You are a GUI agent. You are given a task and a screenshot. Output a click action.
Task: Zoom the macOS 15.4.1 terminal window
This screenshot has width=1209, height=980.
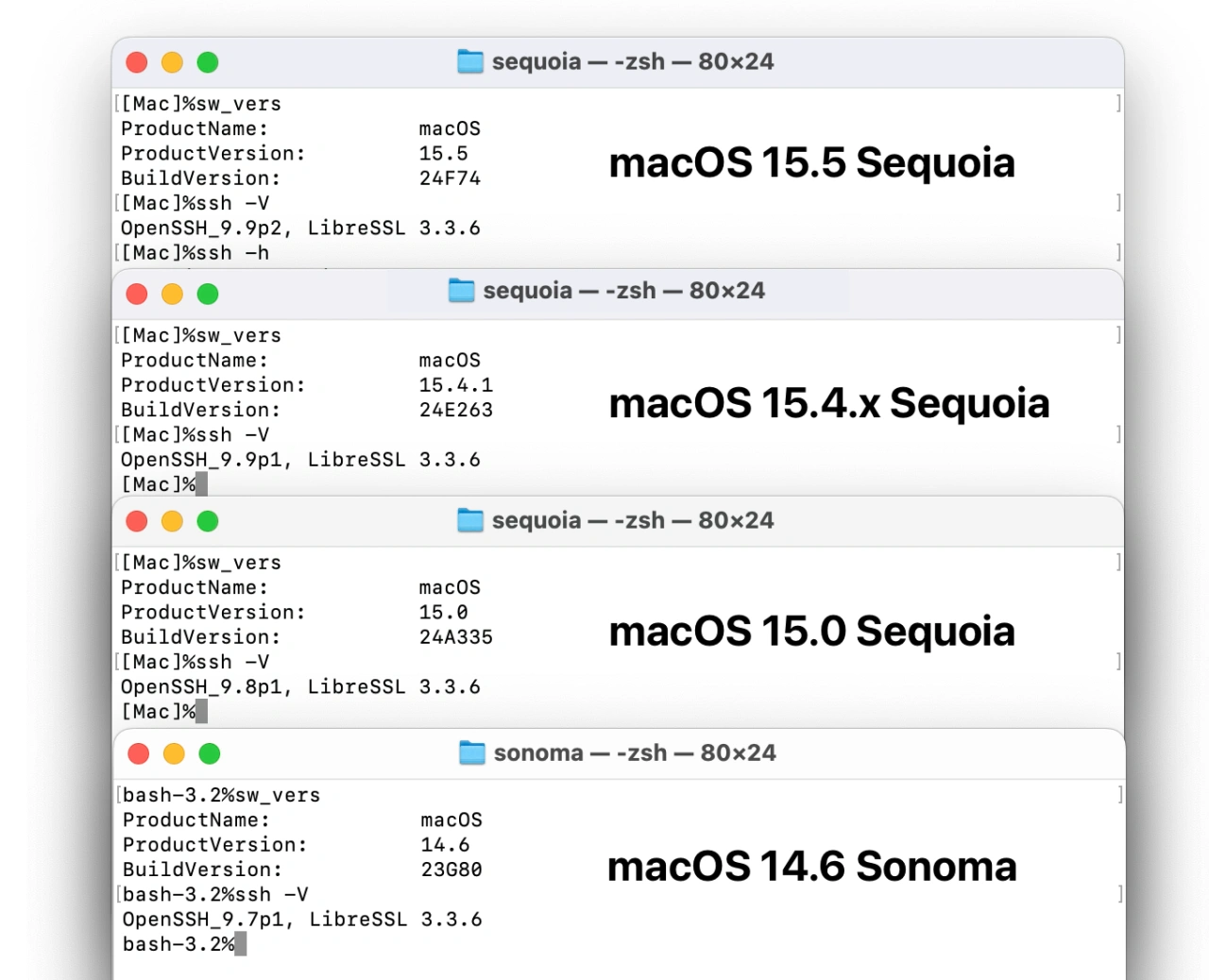[208, 294]
